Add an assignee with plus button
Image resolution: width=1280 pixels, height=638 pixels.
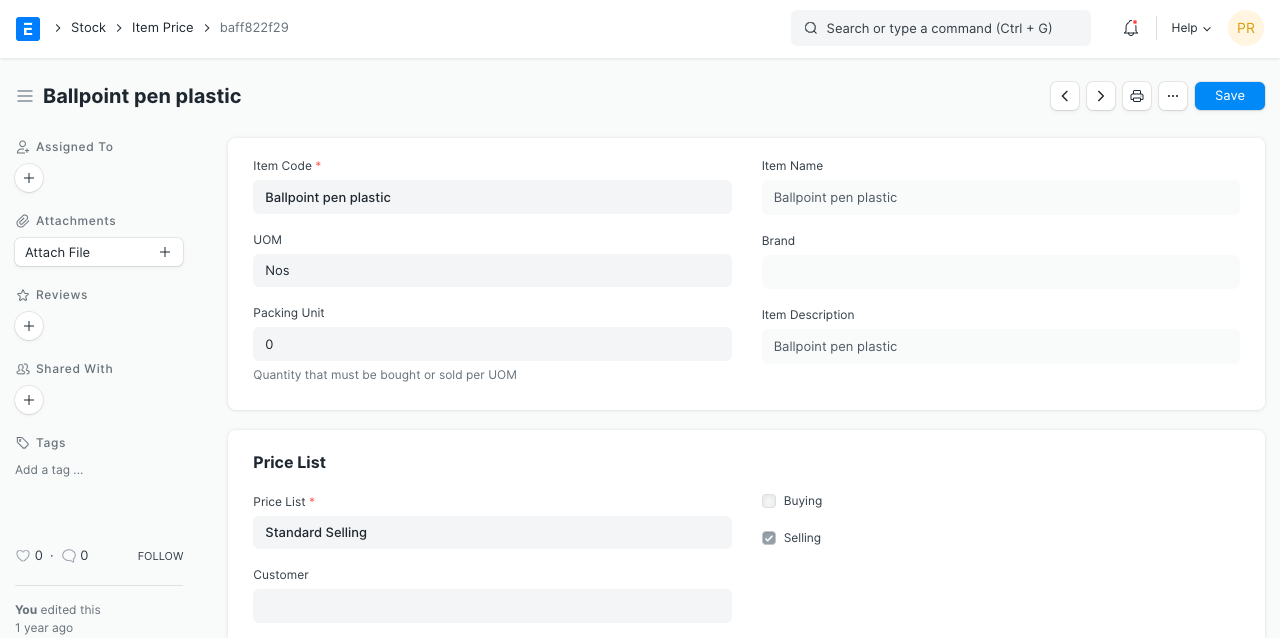pos(29,178)
